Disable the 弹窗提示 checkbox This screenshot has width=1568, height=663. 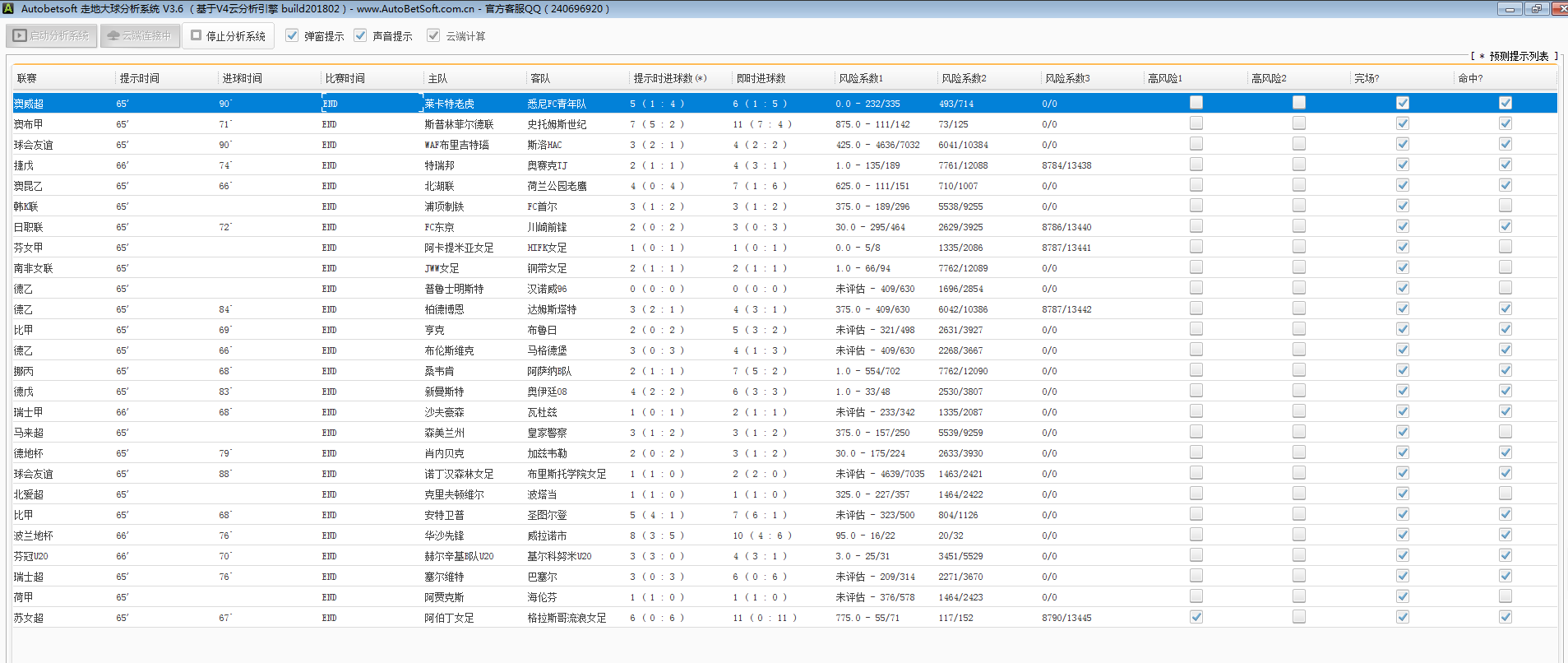[x=292, y=35]
